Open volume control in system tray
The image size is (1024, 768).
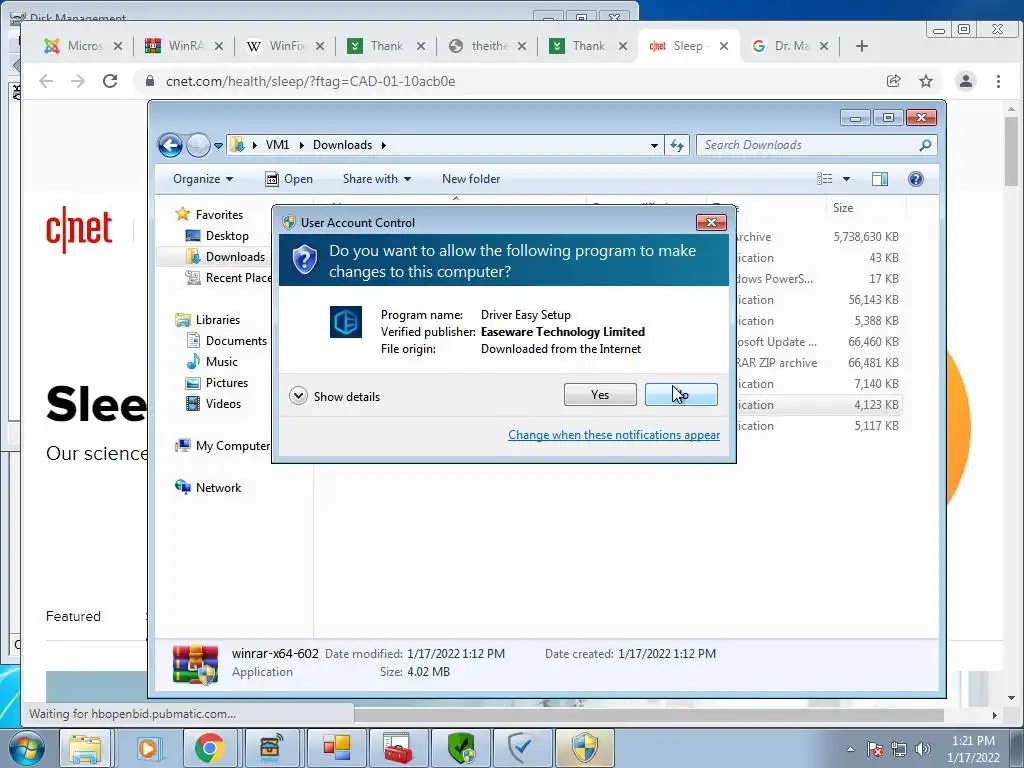[x=923, y=749]
